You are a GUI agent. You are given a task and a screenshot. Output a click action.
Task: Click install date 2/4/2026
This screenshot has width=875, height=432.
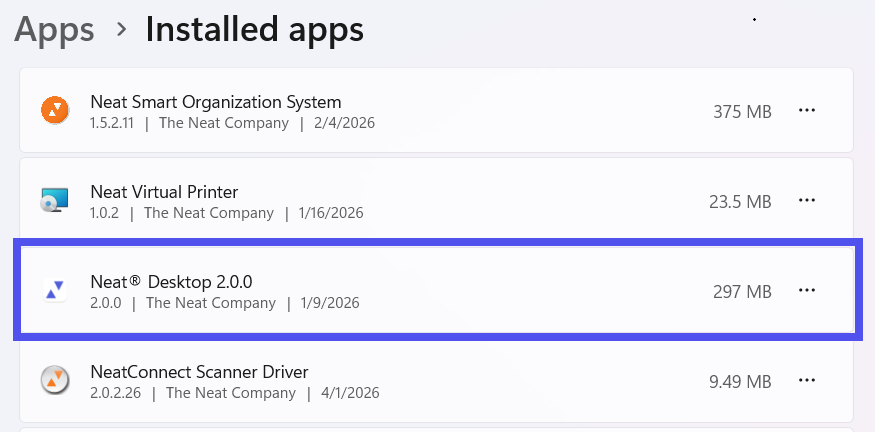pos(344,123)
